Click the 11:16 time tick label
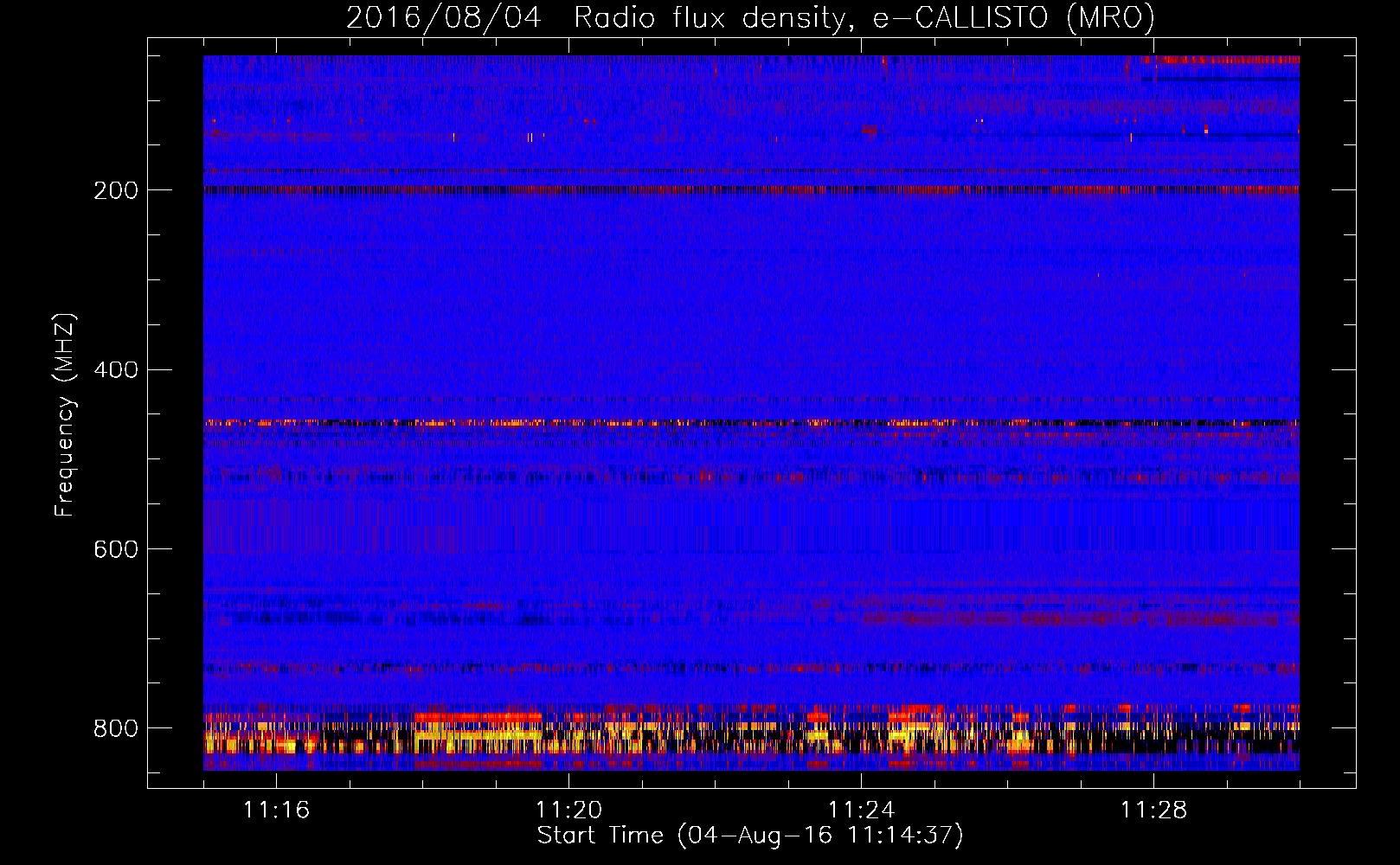Viewport: 1400px width, 865px height. (276, 810)
